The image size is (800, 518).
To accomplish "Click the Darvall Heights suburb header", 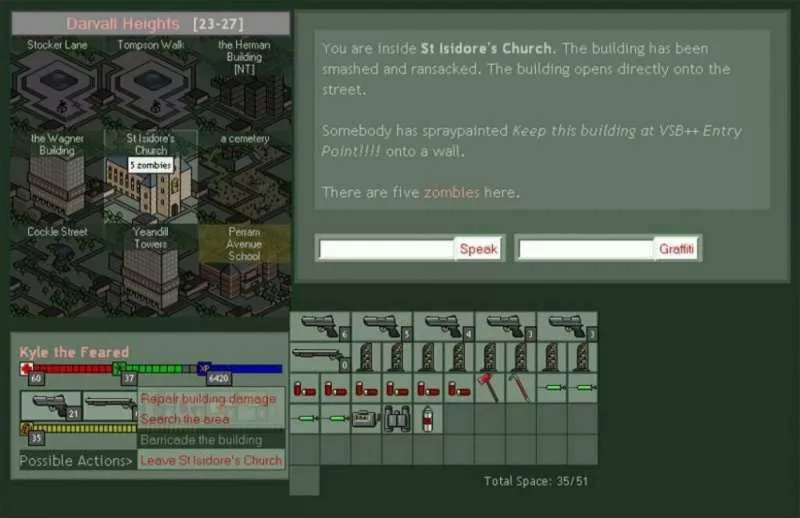I will tap(122, 23).
